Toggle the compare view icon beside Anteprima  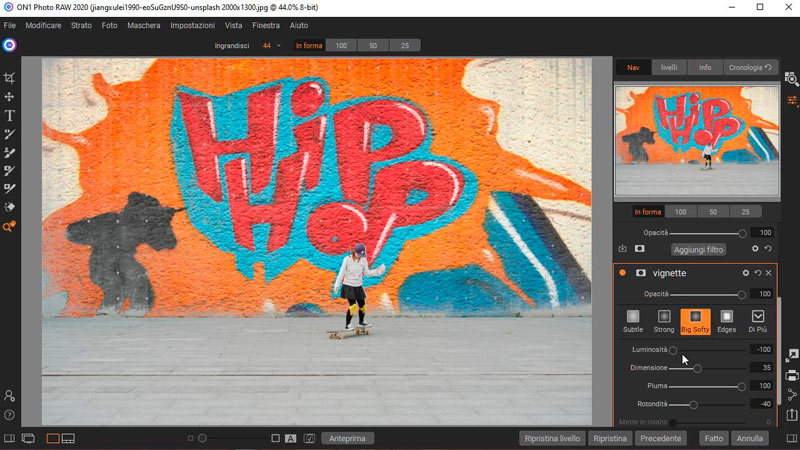(309, 438)
